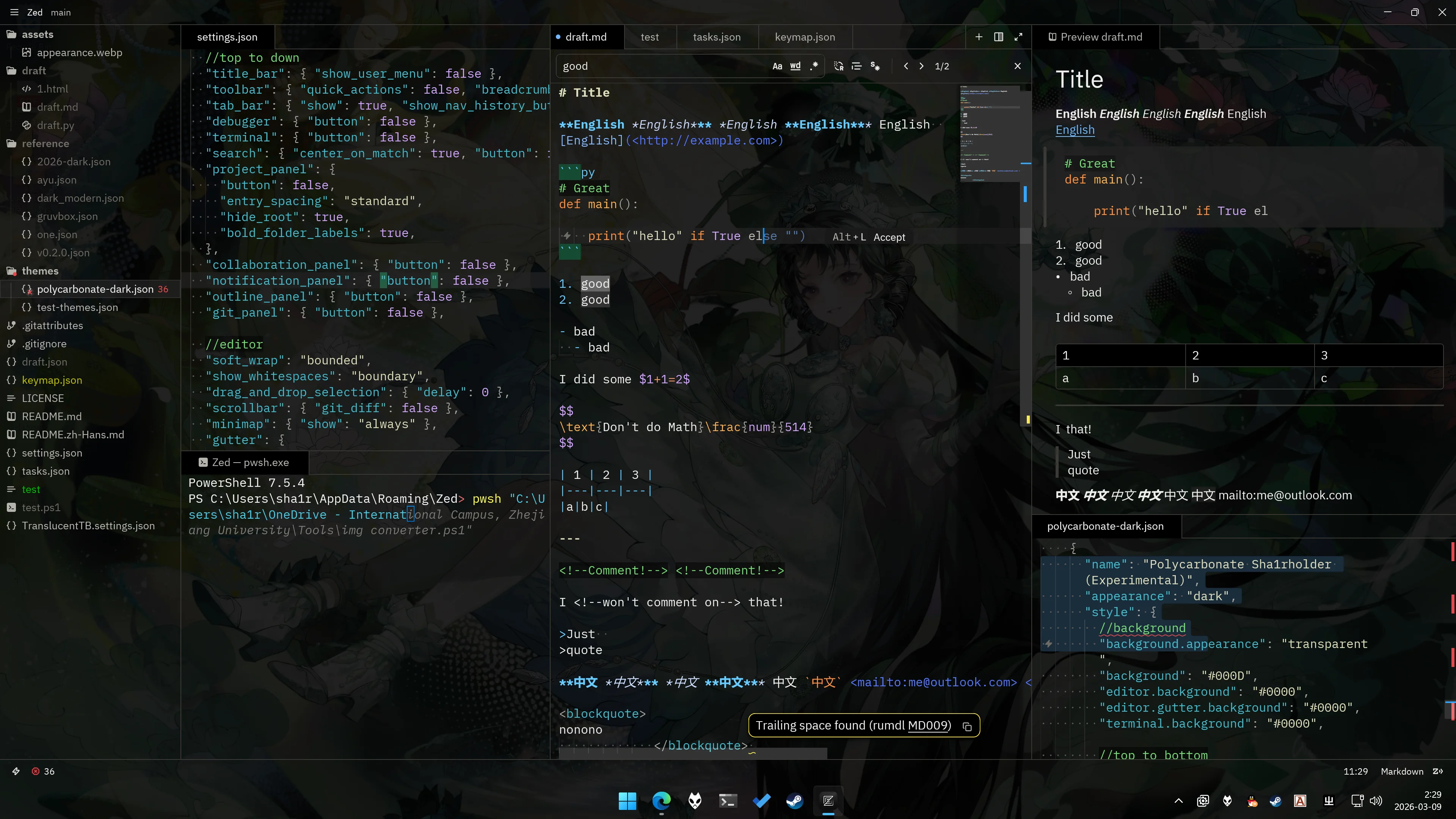Accept the inline edit prediction
Image resolution: width=1456 pixels, height=819 pixels.
coord(869,237)
